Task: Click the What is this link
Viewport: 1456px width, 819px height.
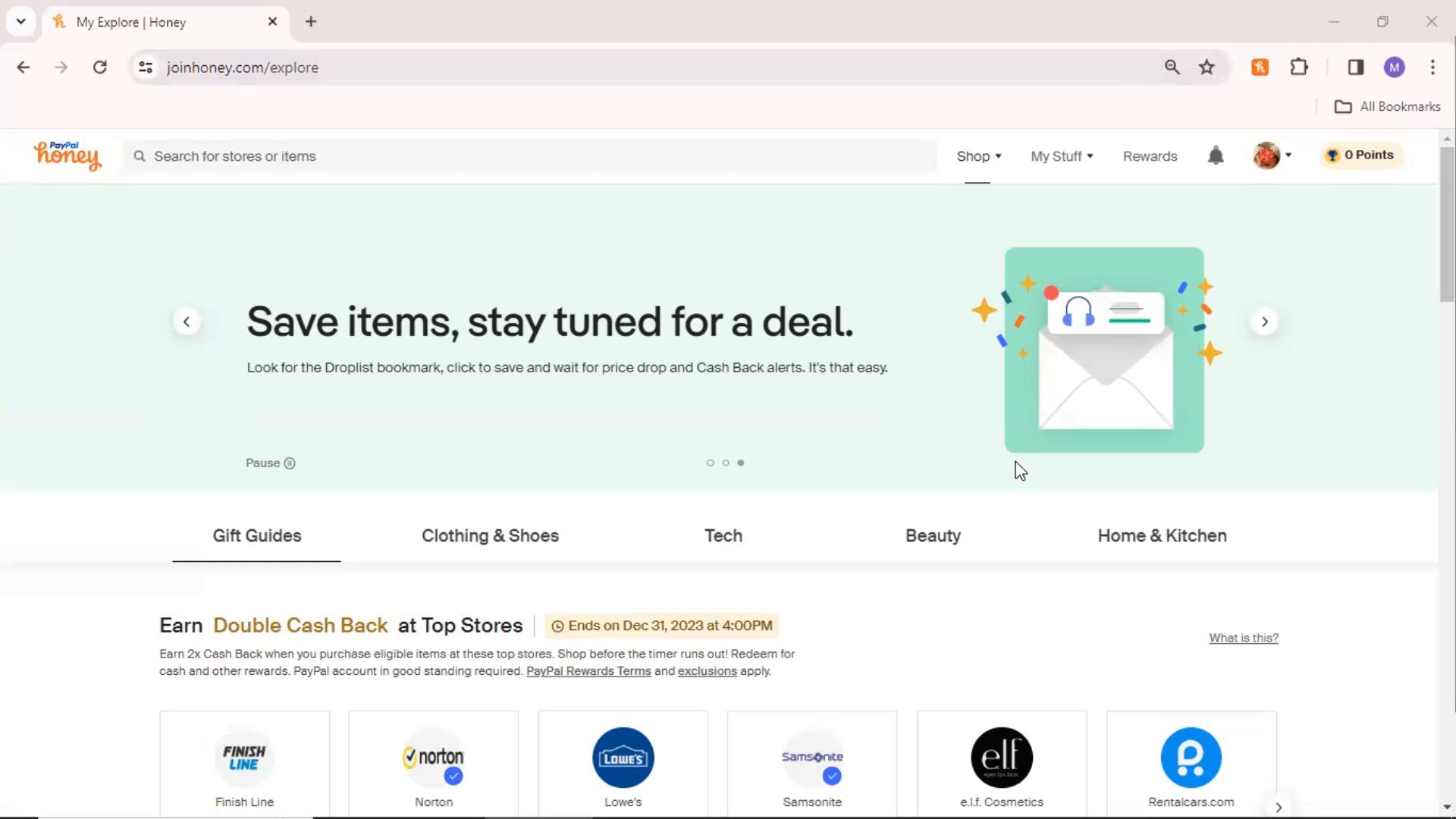Action: pyautogui.click(x=1243, y=637)
